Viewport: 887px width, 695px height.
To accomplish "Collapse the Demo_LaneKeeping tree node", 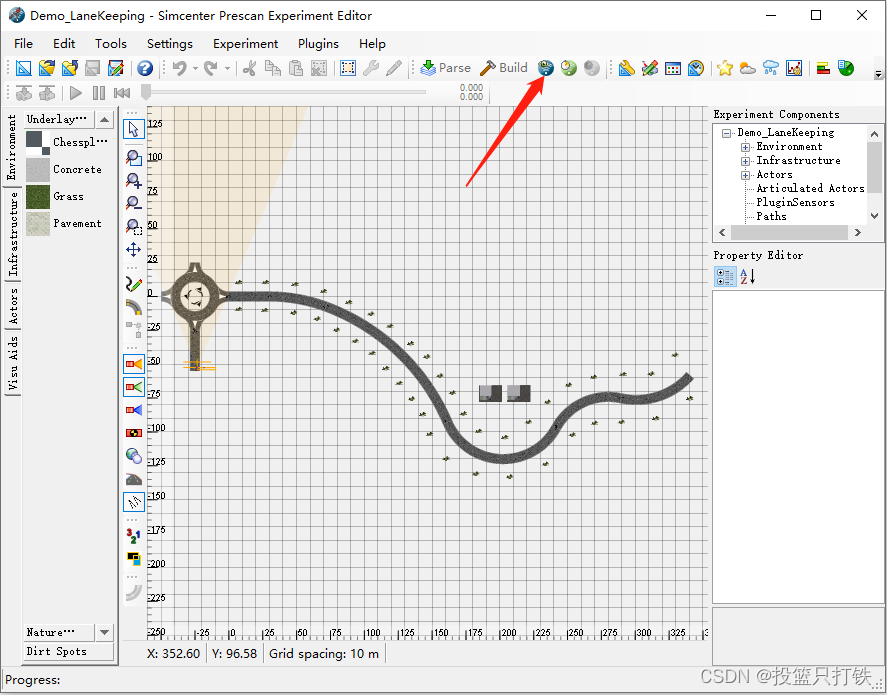I will click(726, 133).
